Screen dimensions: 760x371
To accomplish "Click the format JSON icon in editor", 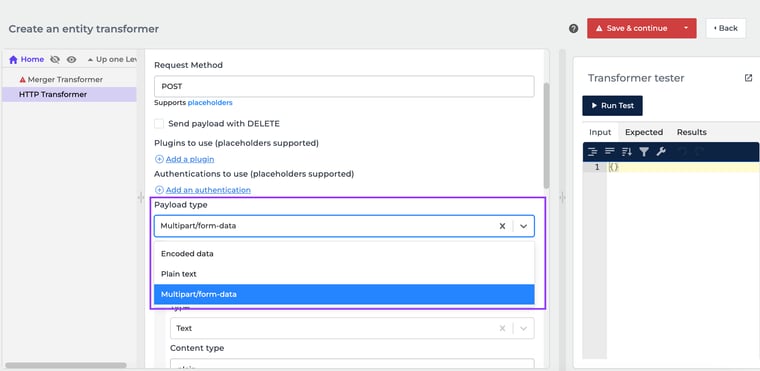I will pyautogui.click(x=592, y=152).
